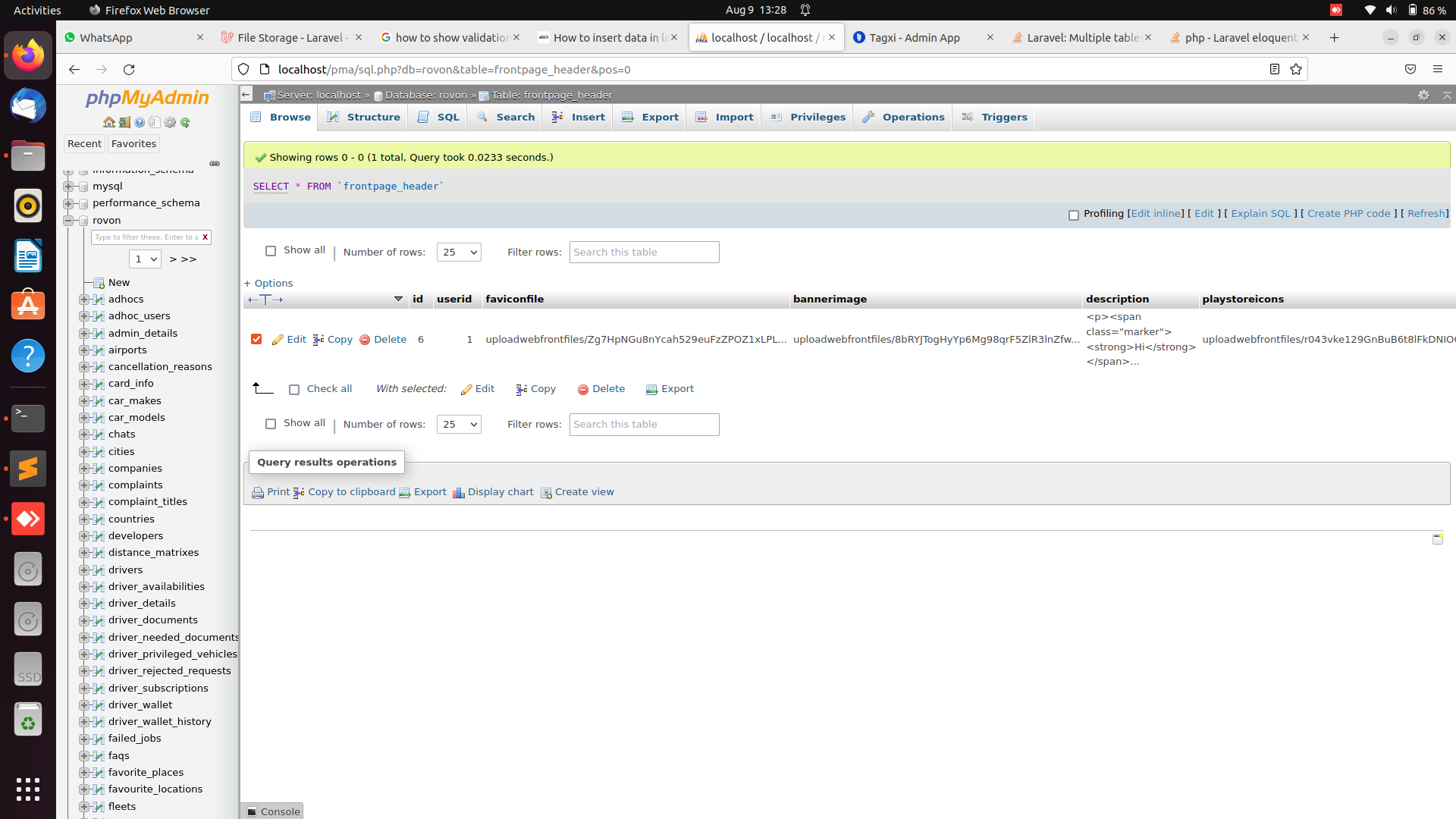Collapse the rovon database tree node
This screenshot has height=819, width=1456.
[x=68, y=221]
